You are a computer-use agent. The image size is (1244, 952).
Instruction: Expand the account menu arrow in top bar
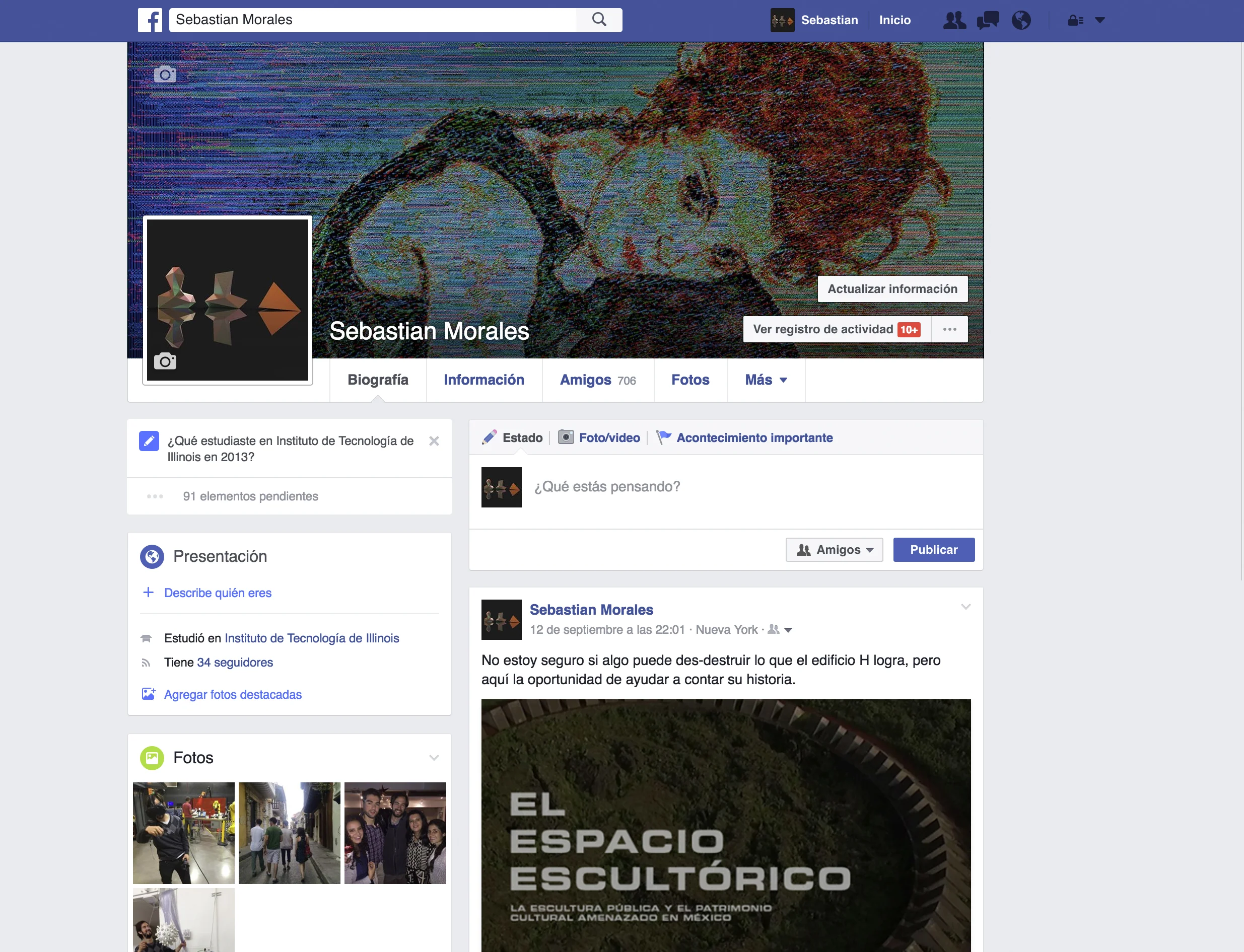[x=1100, y=21]
